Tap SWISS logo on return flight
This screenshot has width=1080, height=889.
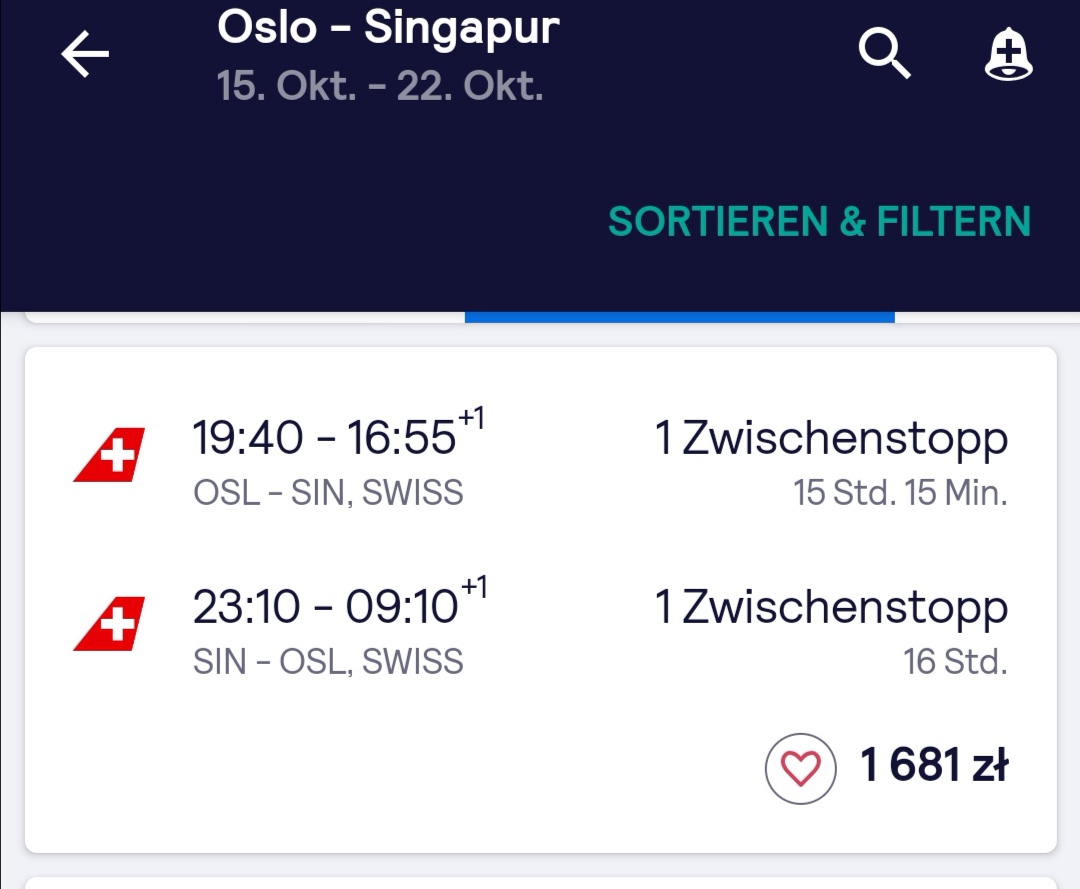coord(110,624)
